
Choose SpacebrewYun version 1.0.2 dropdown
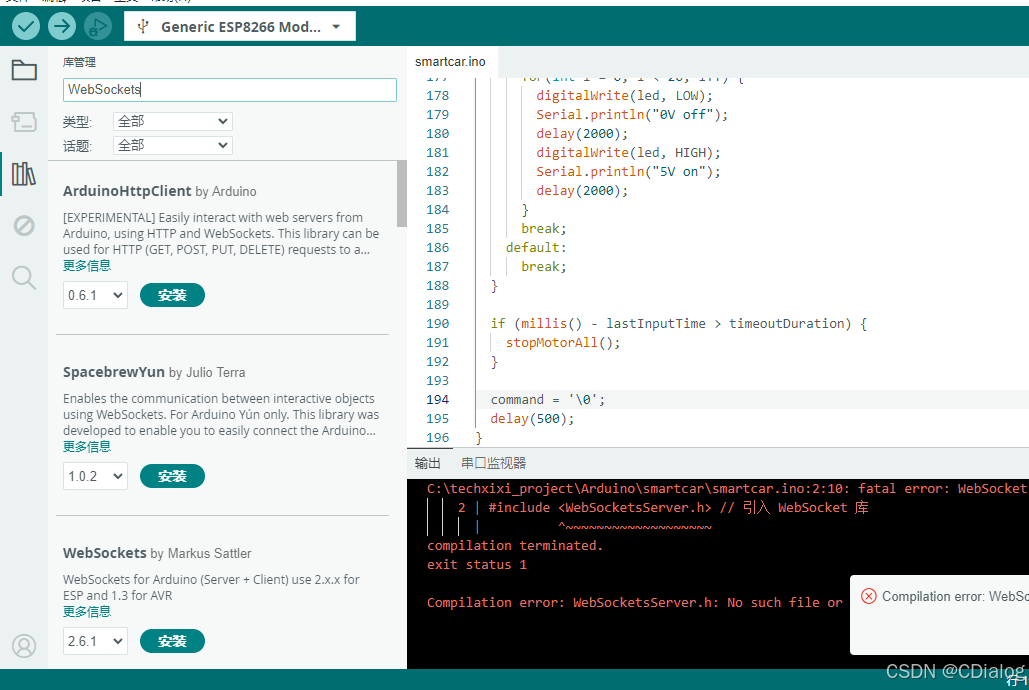pyautogui.click(x=95, y=476)
